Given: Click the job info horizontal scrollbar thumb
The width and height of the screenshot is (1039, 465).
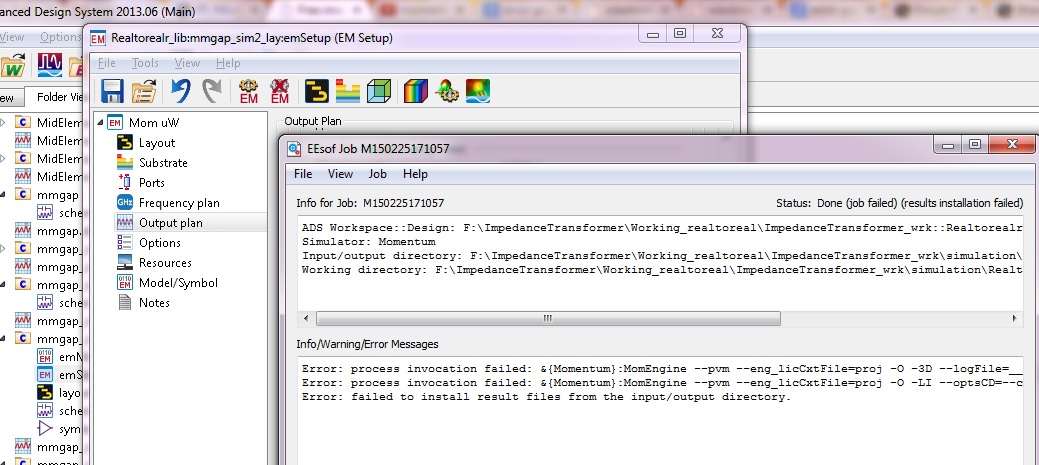Looking at the screenshot, I should (x=548, y=319).
